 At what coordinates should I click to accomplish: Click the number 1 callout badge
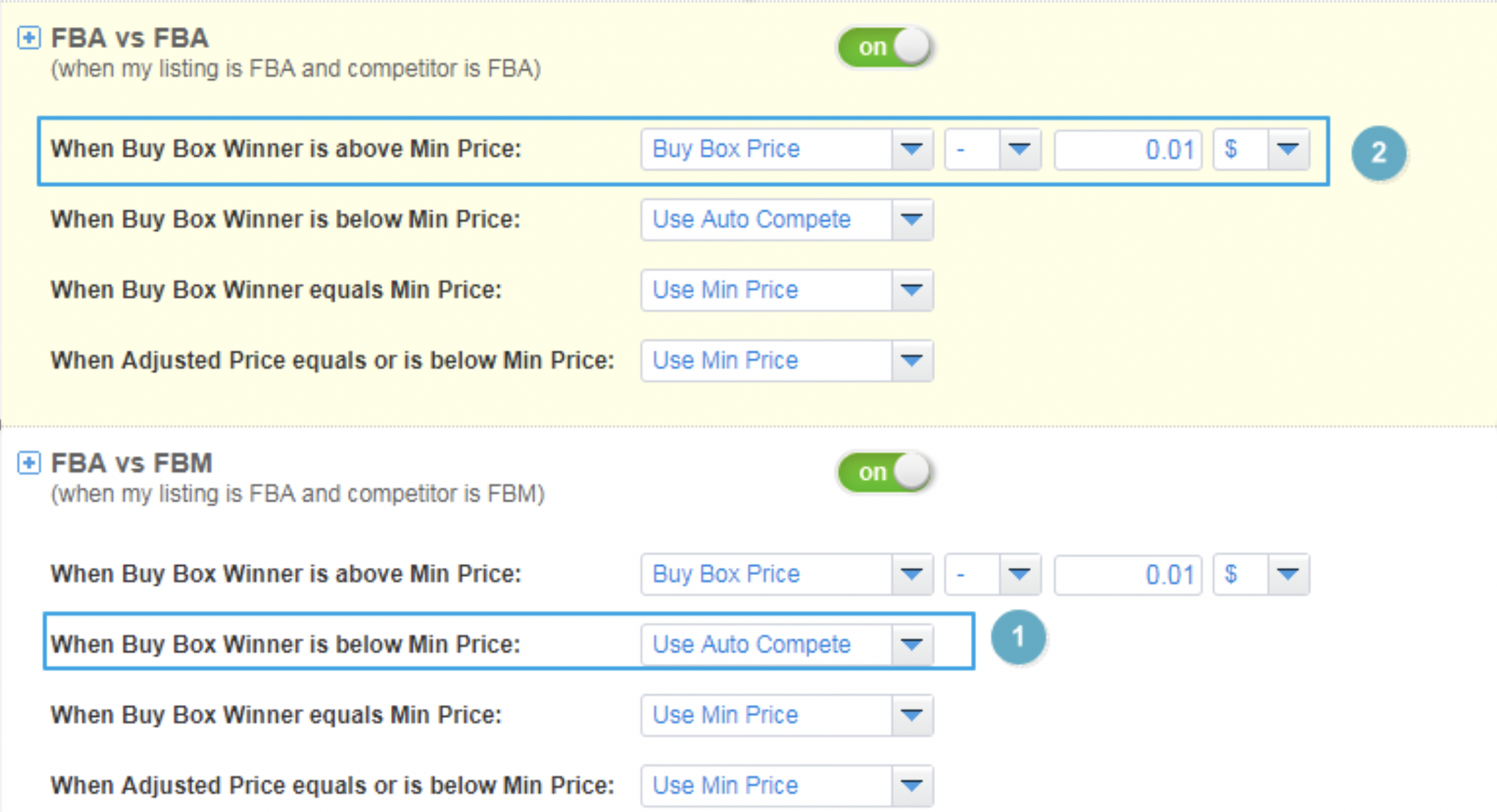(x=1018, y=637)
